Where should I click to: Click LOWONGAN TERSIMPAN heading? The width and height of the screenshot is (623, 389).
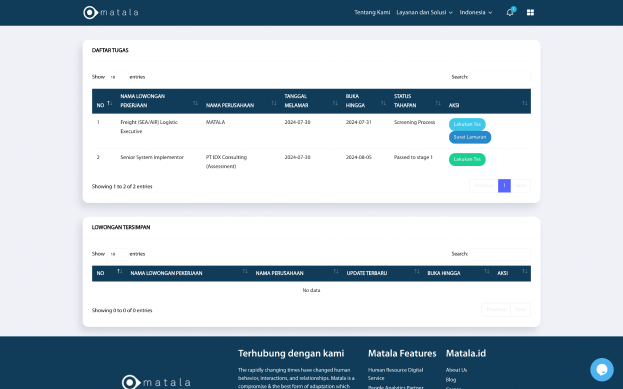pyautogui.click(x=121, y=227)
